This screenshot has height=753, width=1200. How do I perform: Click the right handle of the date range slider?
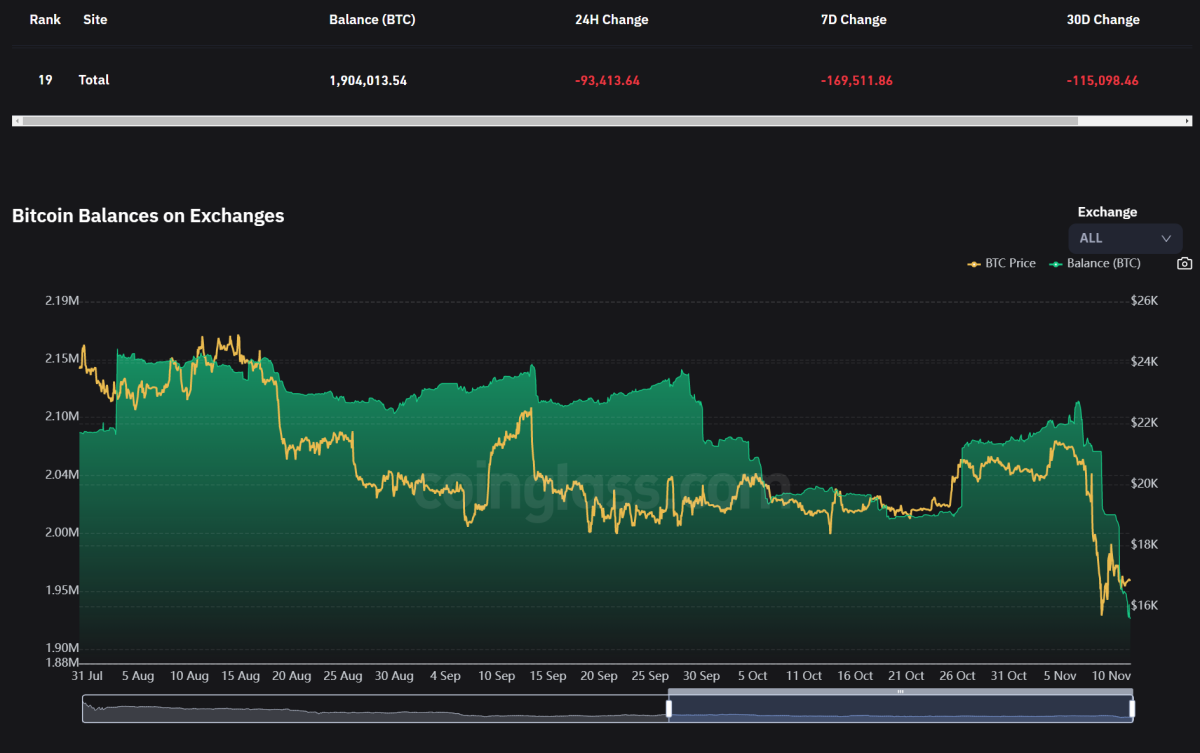click(1132, 709)
